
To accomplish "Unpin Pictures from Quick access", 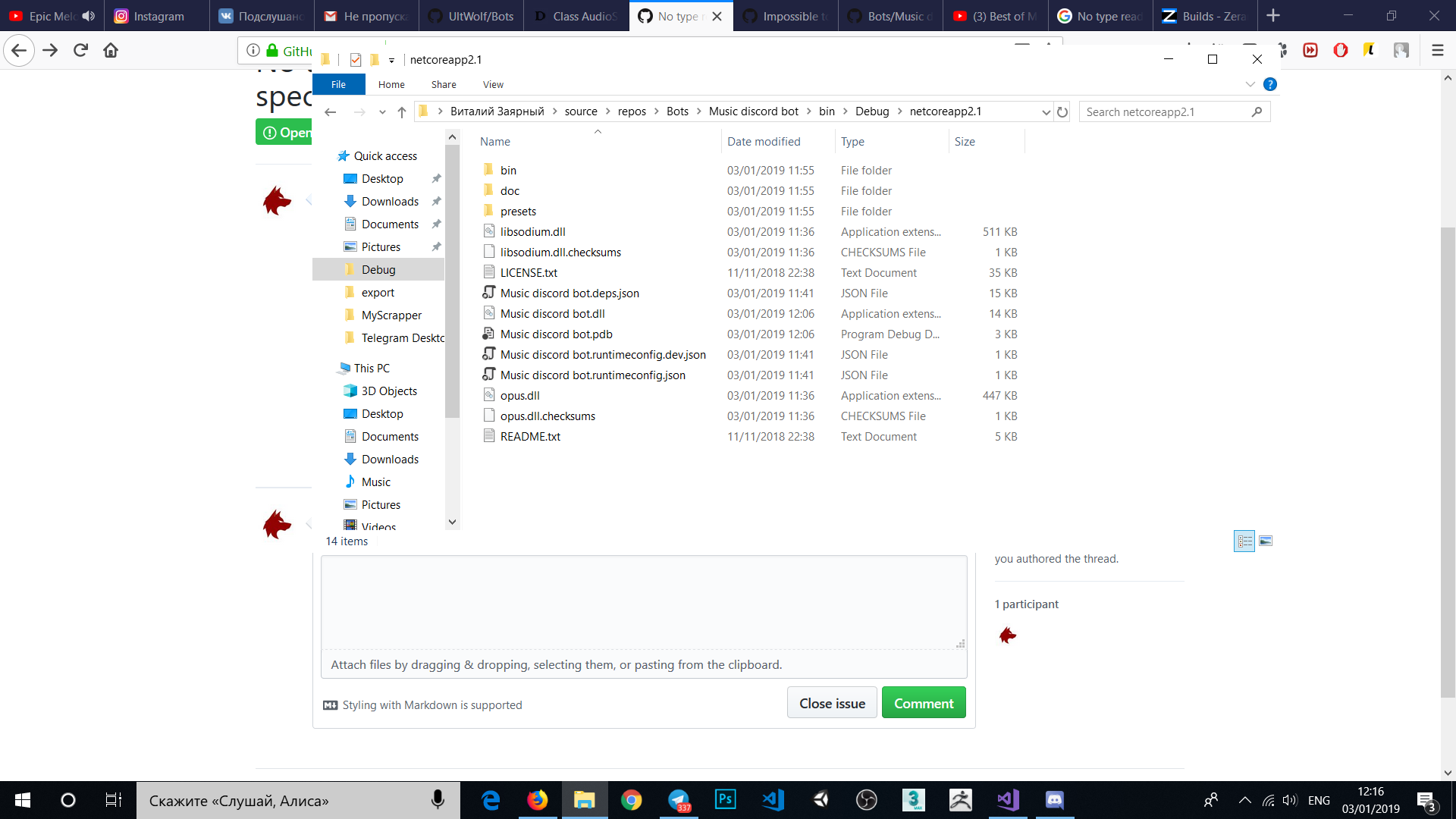I will click(437, 246).
